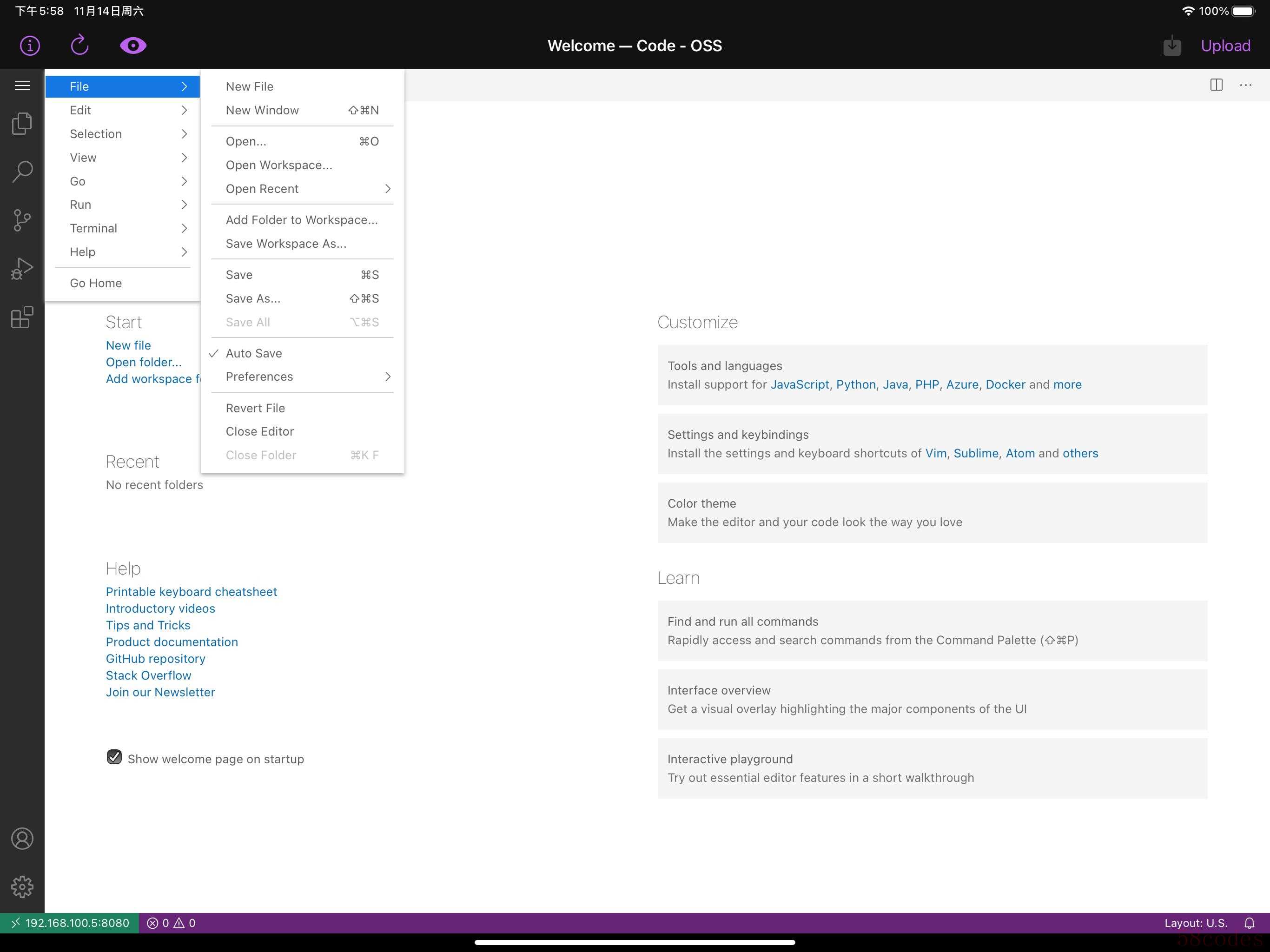Tap the info circle icon
The height and width of the screenshot is (952, 1270).
tap(30, 46)
